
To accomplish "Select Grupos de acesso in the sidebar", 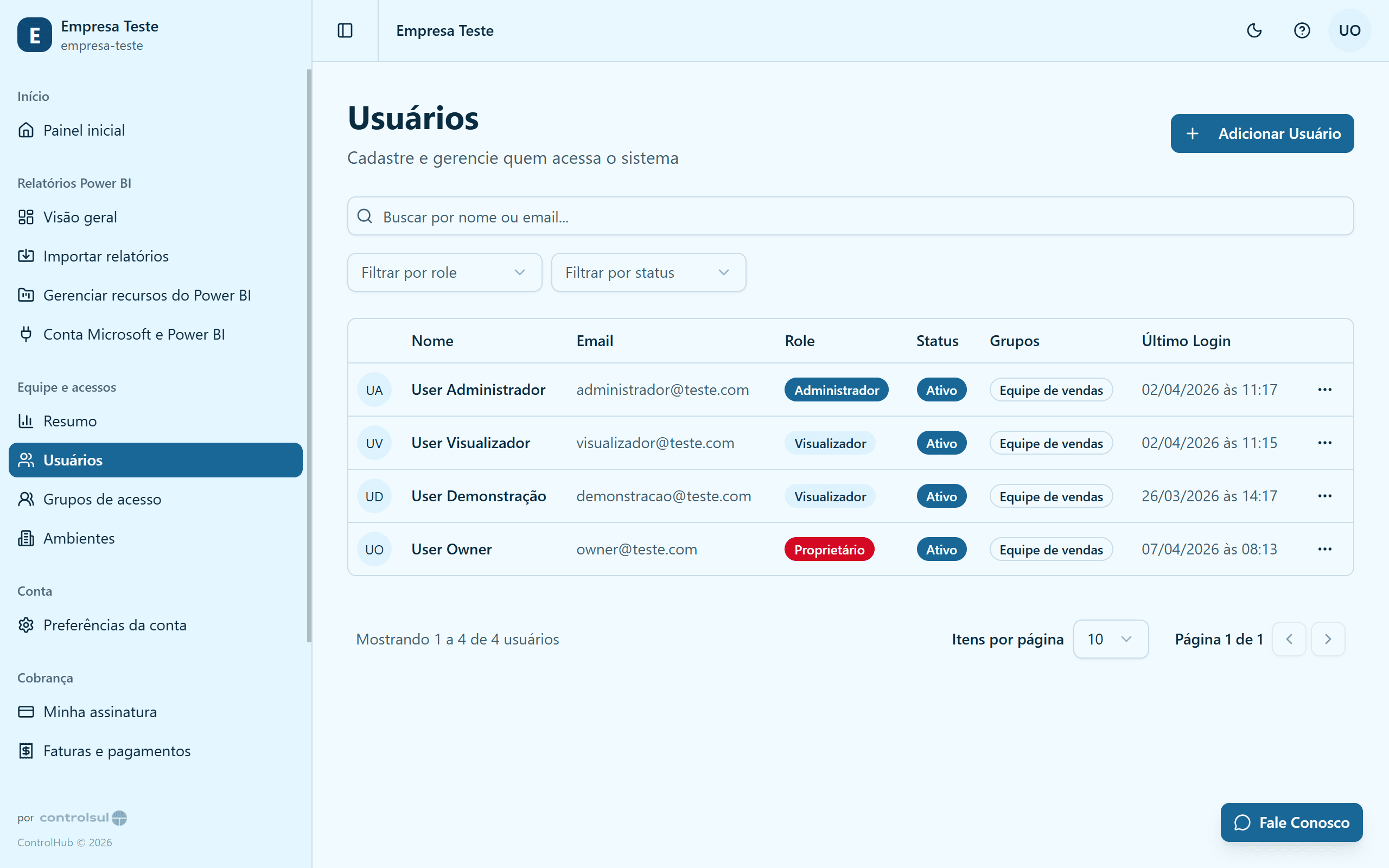I will 102,499.
